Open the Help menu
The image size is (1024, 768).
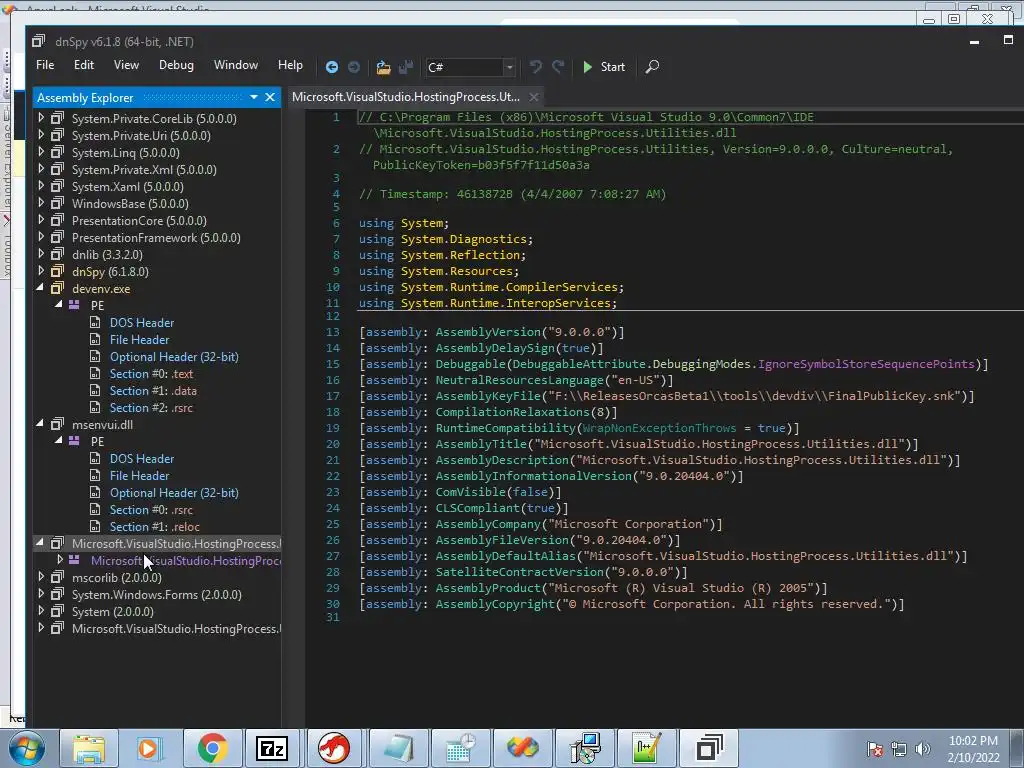pyautogui.click(x=290, y=65)
